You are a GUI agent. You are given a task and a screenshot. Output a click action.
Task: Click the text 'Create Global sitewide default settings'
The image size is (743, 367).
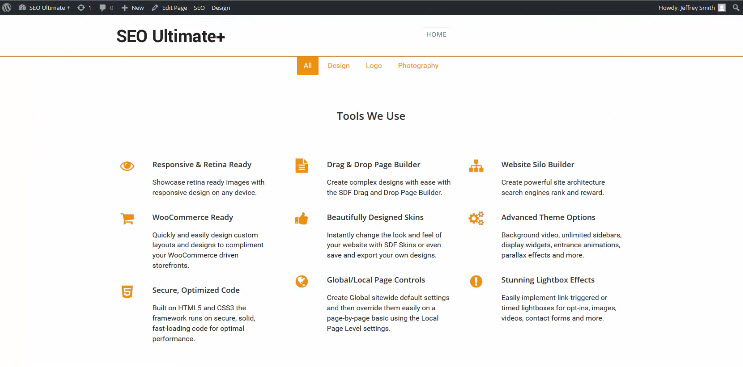[x=388, y=297]
